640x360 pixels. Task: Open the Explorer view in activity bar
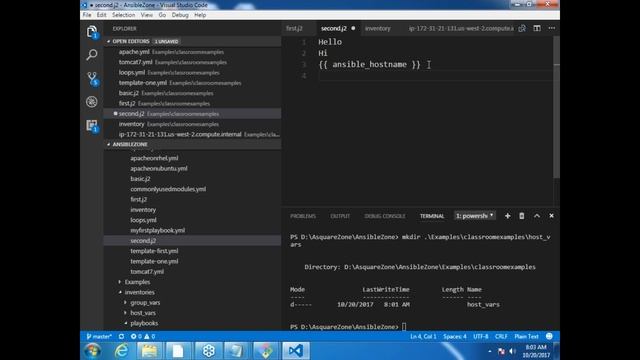tap(92, 32)
